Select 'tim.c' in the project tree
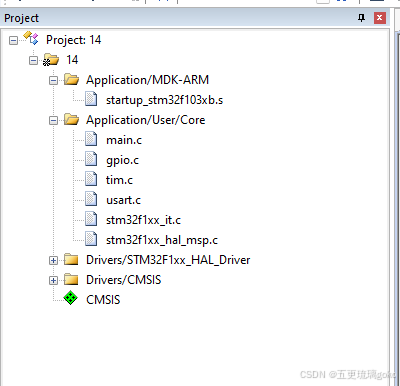This screenshot has height=386, width=400. pyautogui.click(x=119, y=180)
